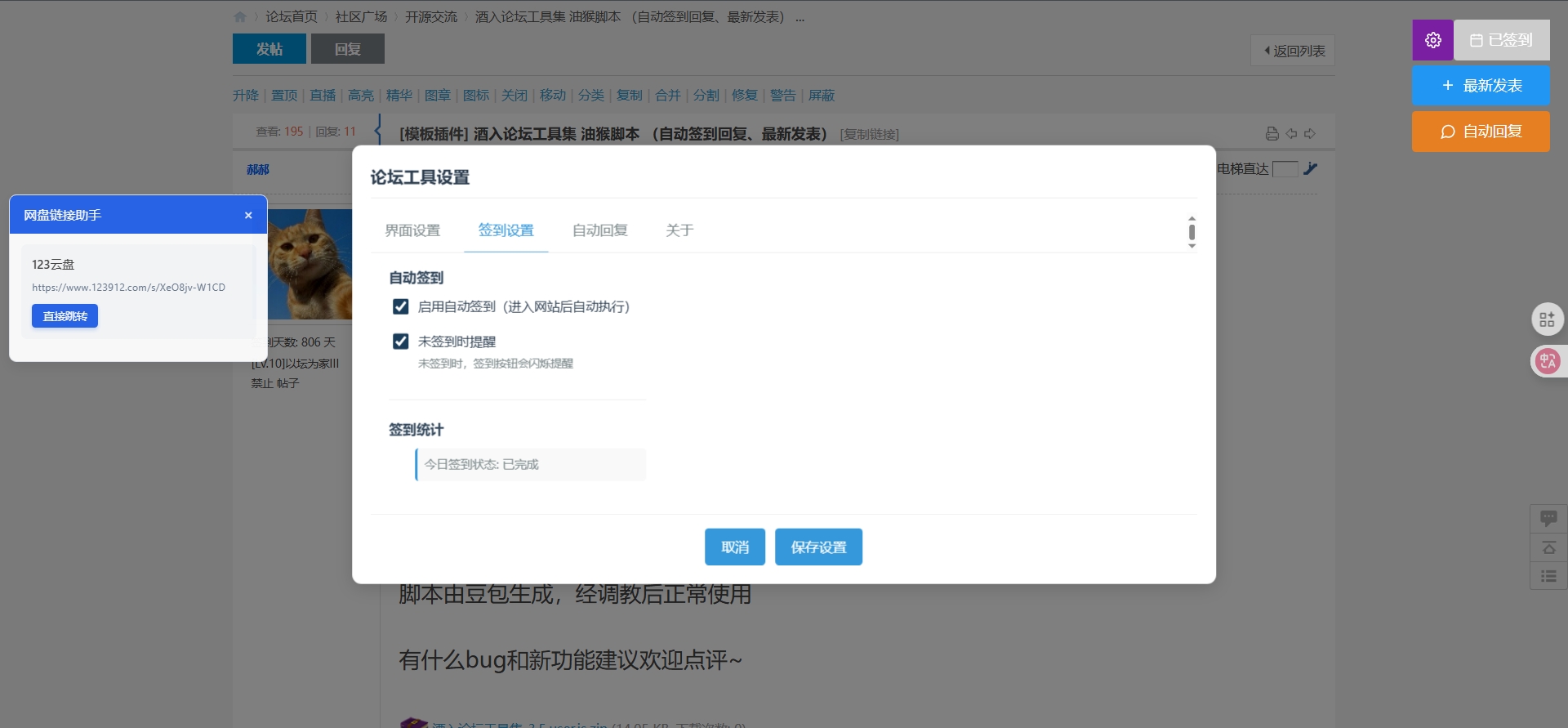Click the grid-plus floating sidebar icon
The width and height of the screenshot is (1568, 728).
1548,319
